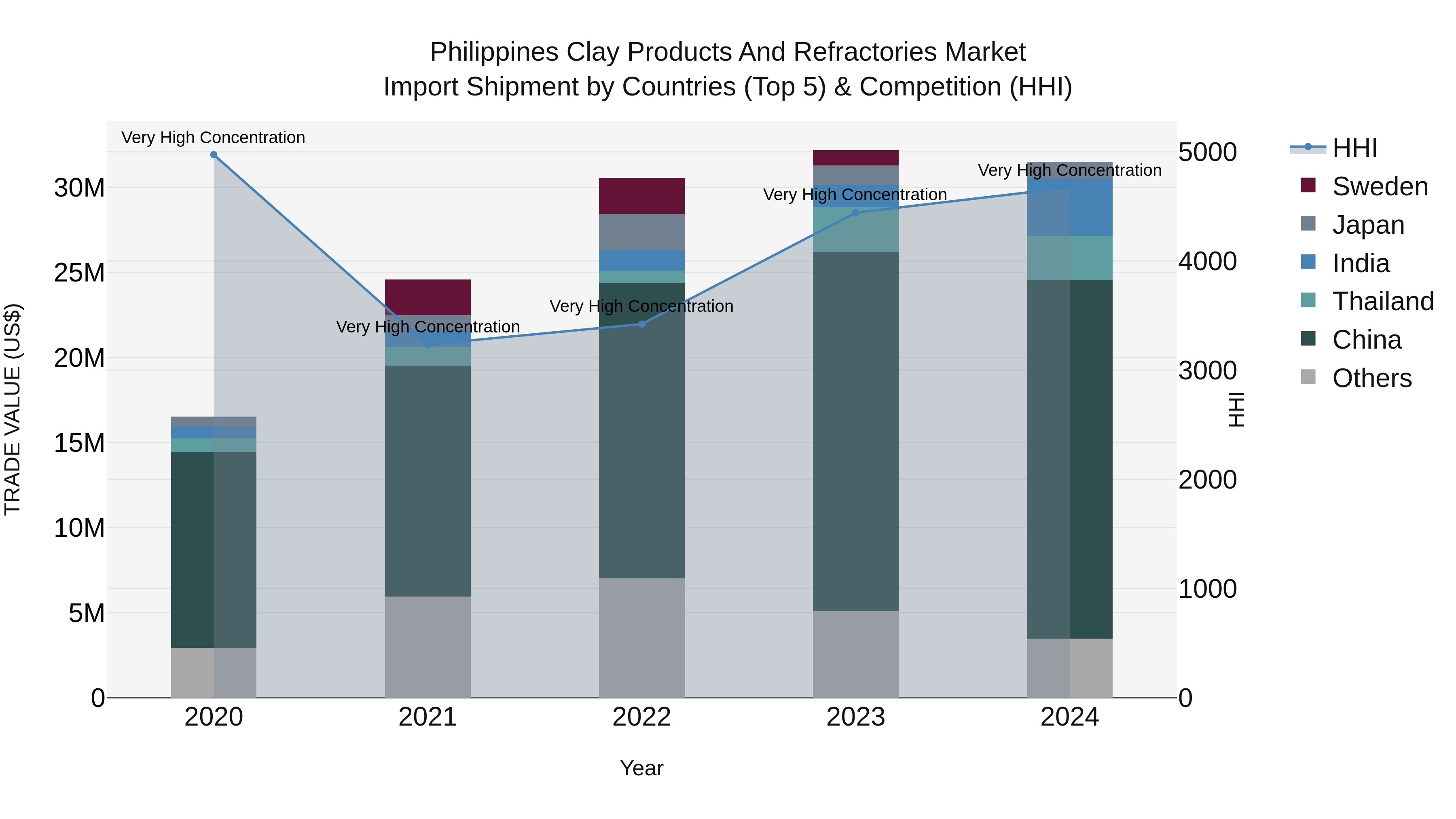Click the 2021 Very High Concentration annotation

pos(428,327)
